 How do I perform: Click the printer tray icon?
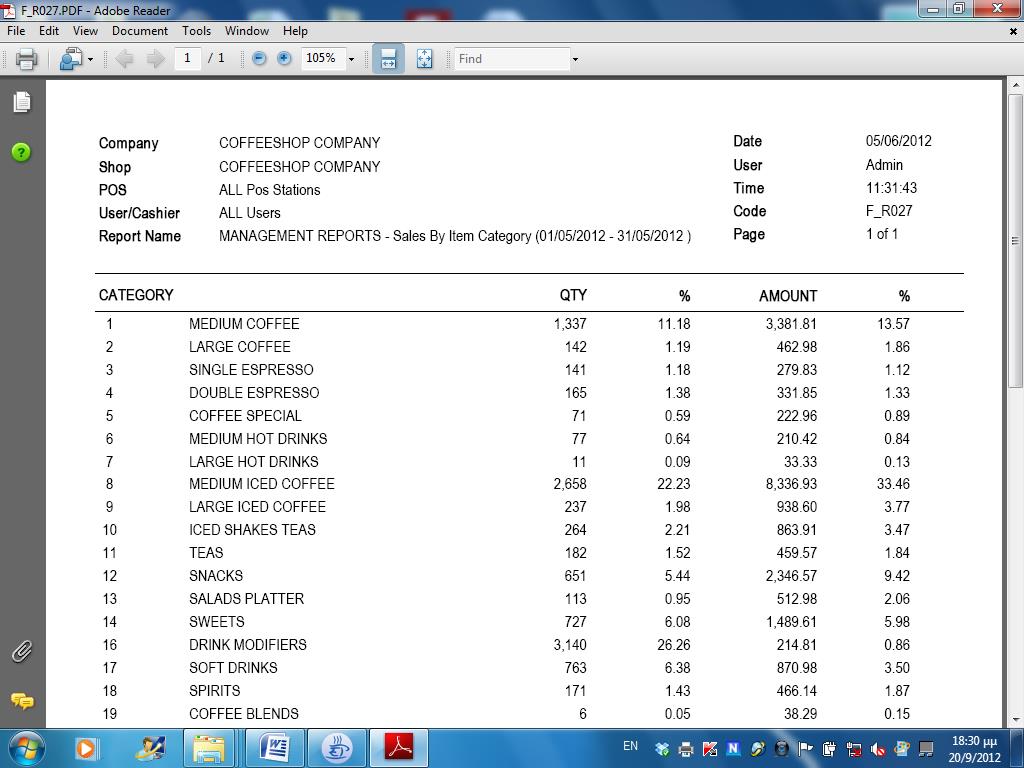click(x=686, y=749)
